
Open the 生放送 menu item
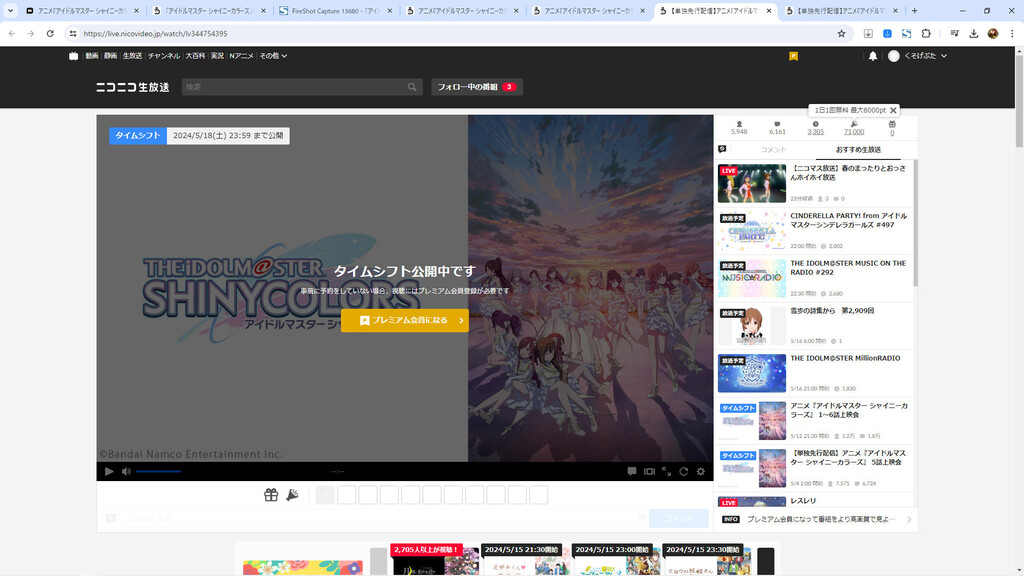click(133, 56)
